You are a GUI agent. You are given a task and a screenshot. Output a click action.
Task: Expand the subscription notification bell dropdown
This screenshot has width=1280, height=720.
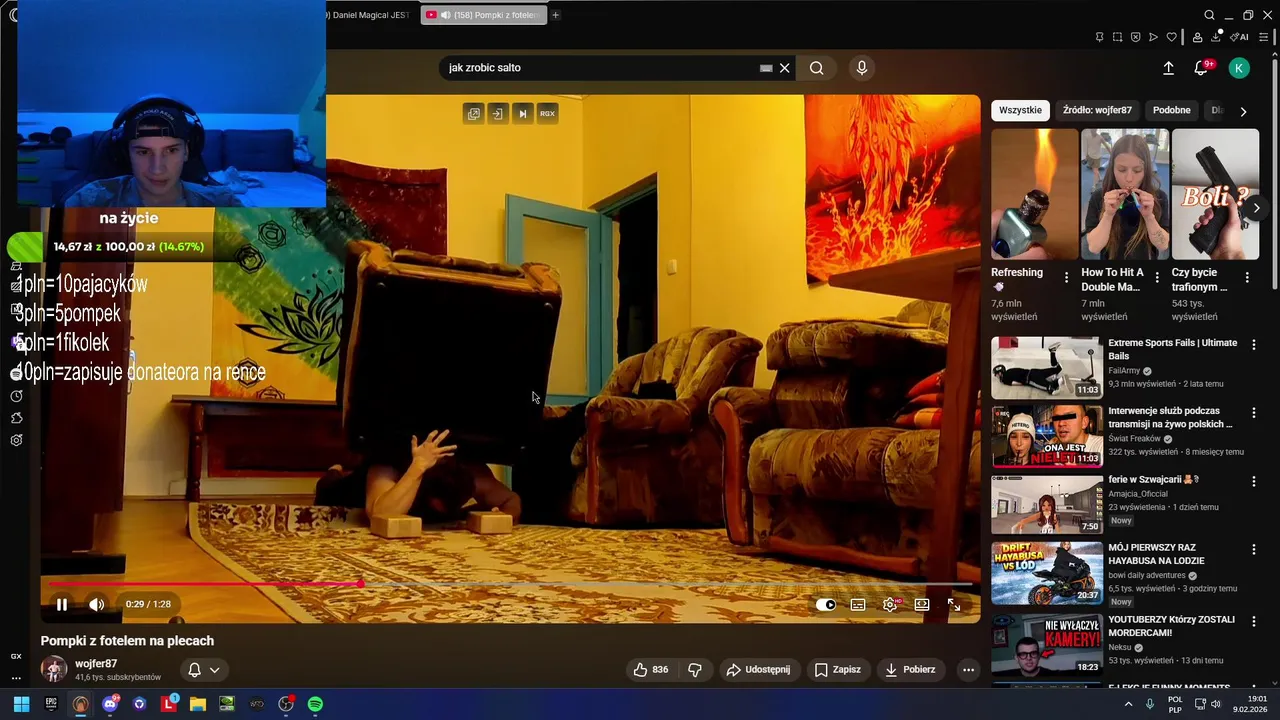pyautogui.click(x=203, y=670)
